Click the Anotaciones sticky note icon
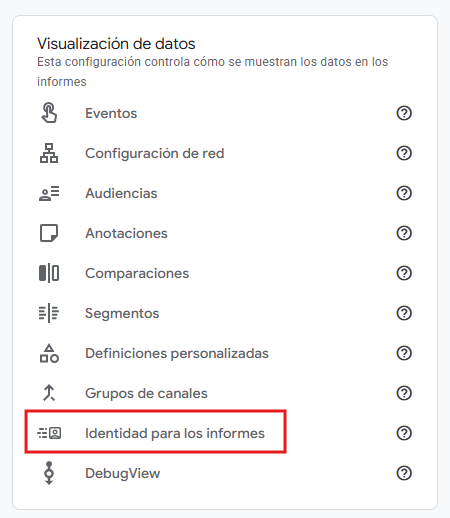Screen dimensions: 450x518 pyautogui.click(x=49, y=233)
